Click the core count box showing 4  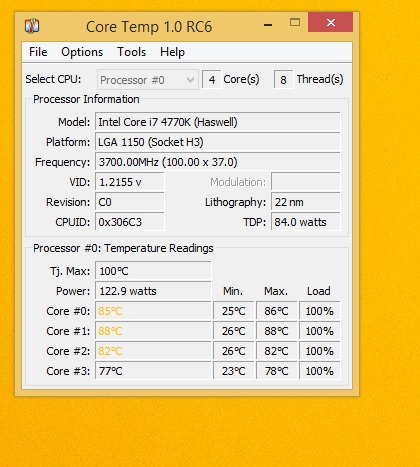[212, 80]
